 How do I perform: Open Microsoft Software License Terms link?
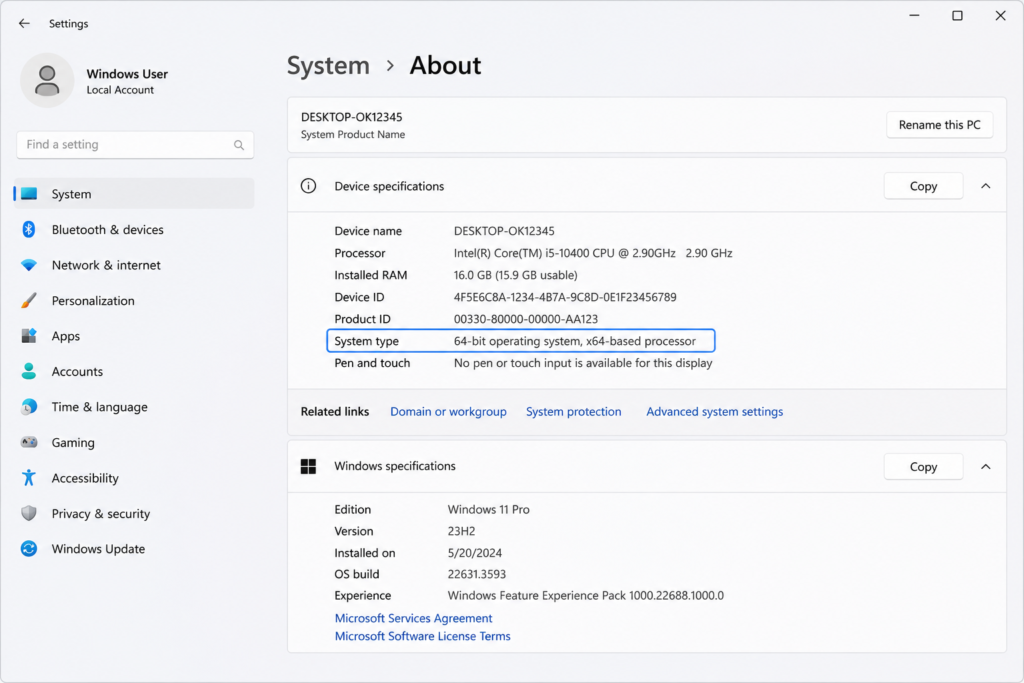coord(423,636)
